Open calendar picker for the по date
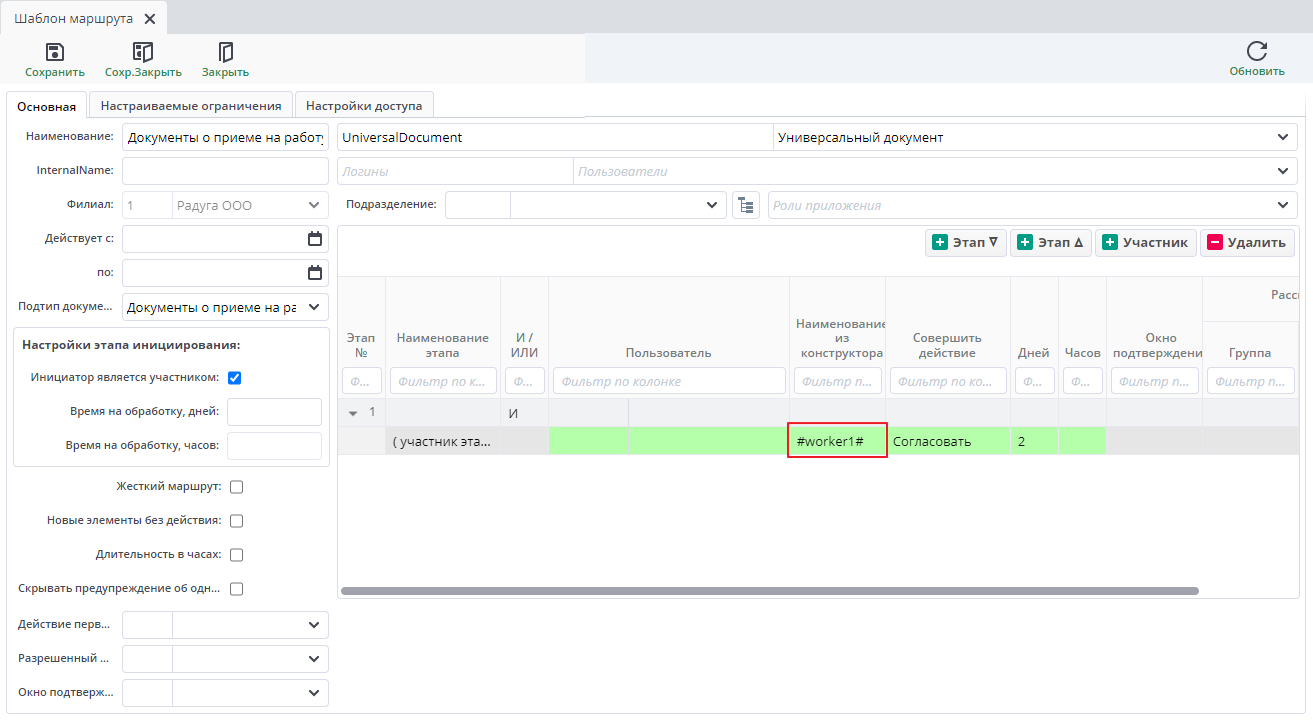 (x=315, y=273)
